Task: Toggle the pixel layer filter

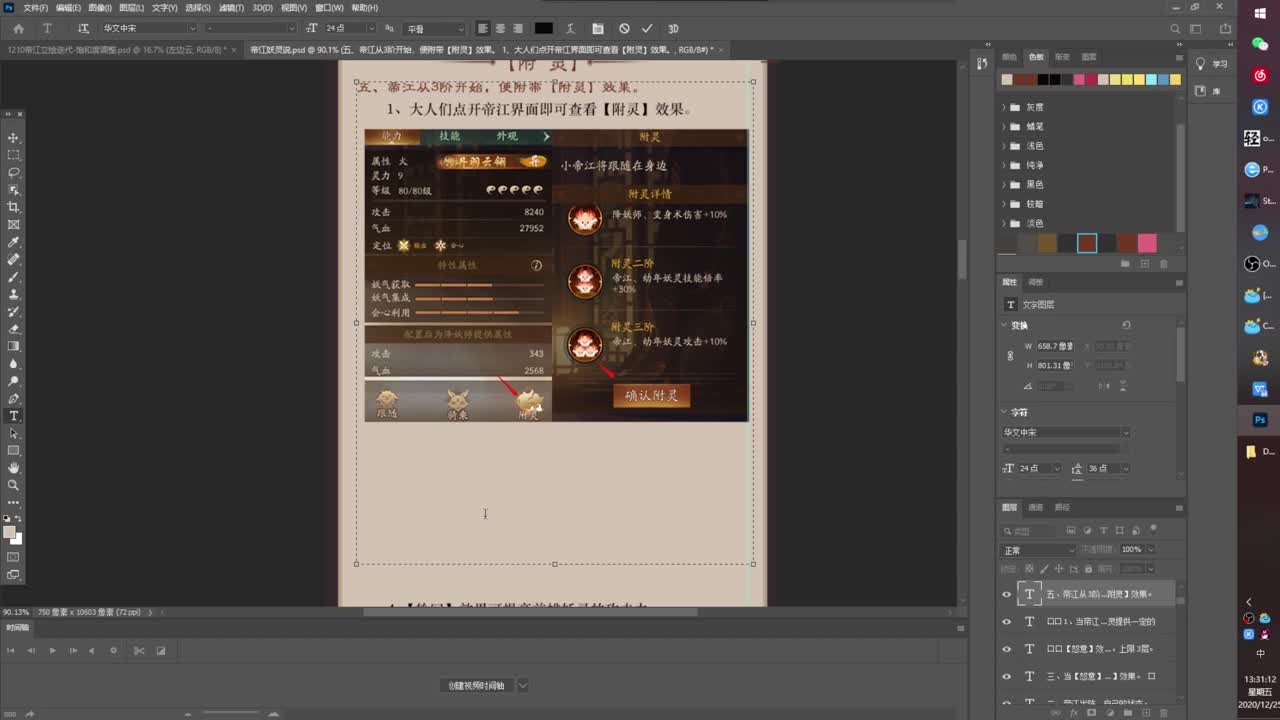Action: click(1071, 530)
